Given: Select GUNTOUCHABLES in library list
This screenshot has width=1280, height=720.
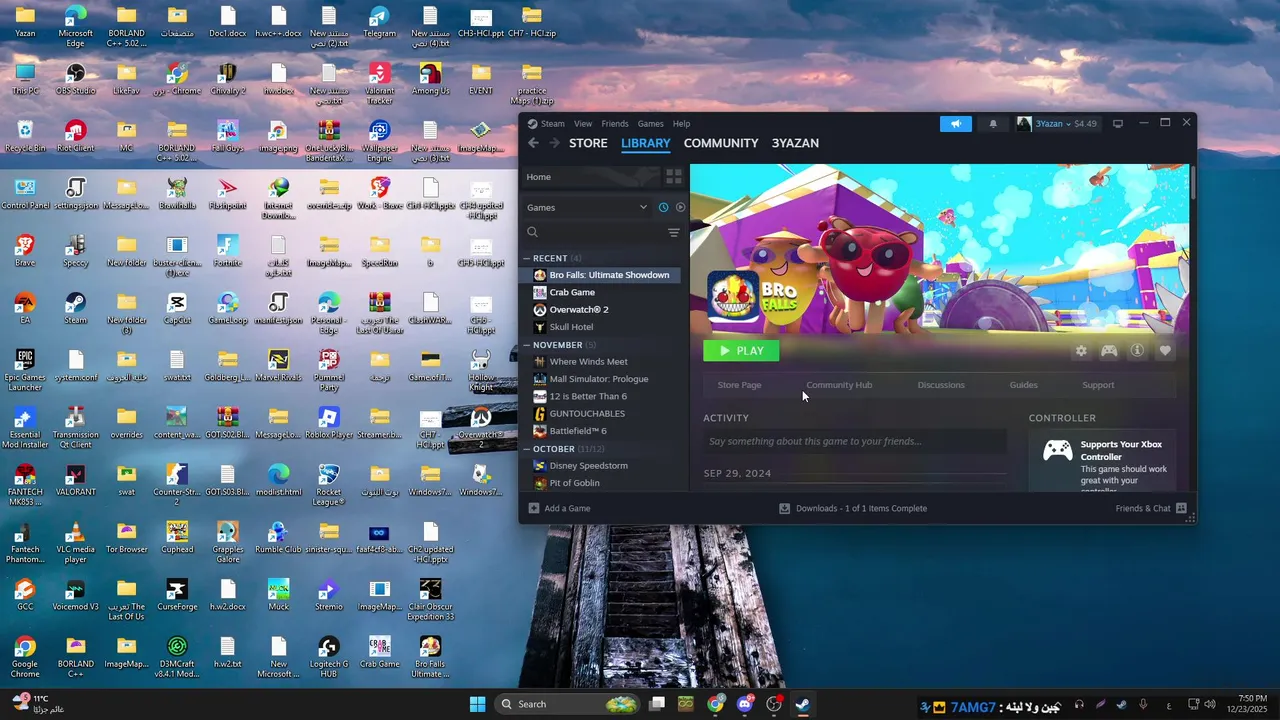Looking at the screenshot, I should (x=587, y=414).
